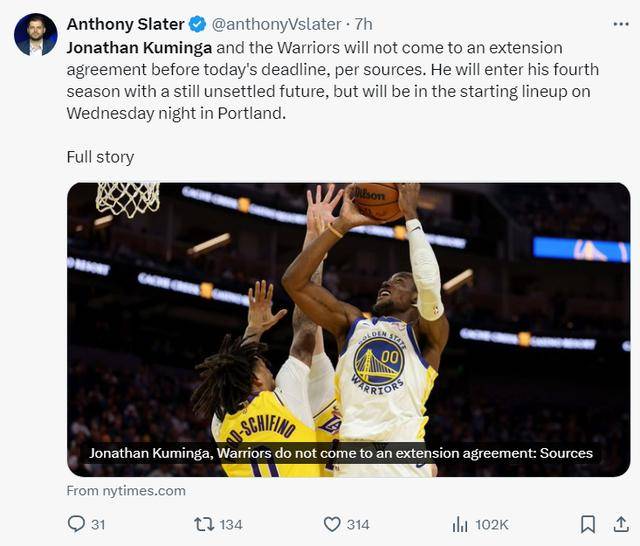Open view analytics bar chart icon

(x=460, y=524)
